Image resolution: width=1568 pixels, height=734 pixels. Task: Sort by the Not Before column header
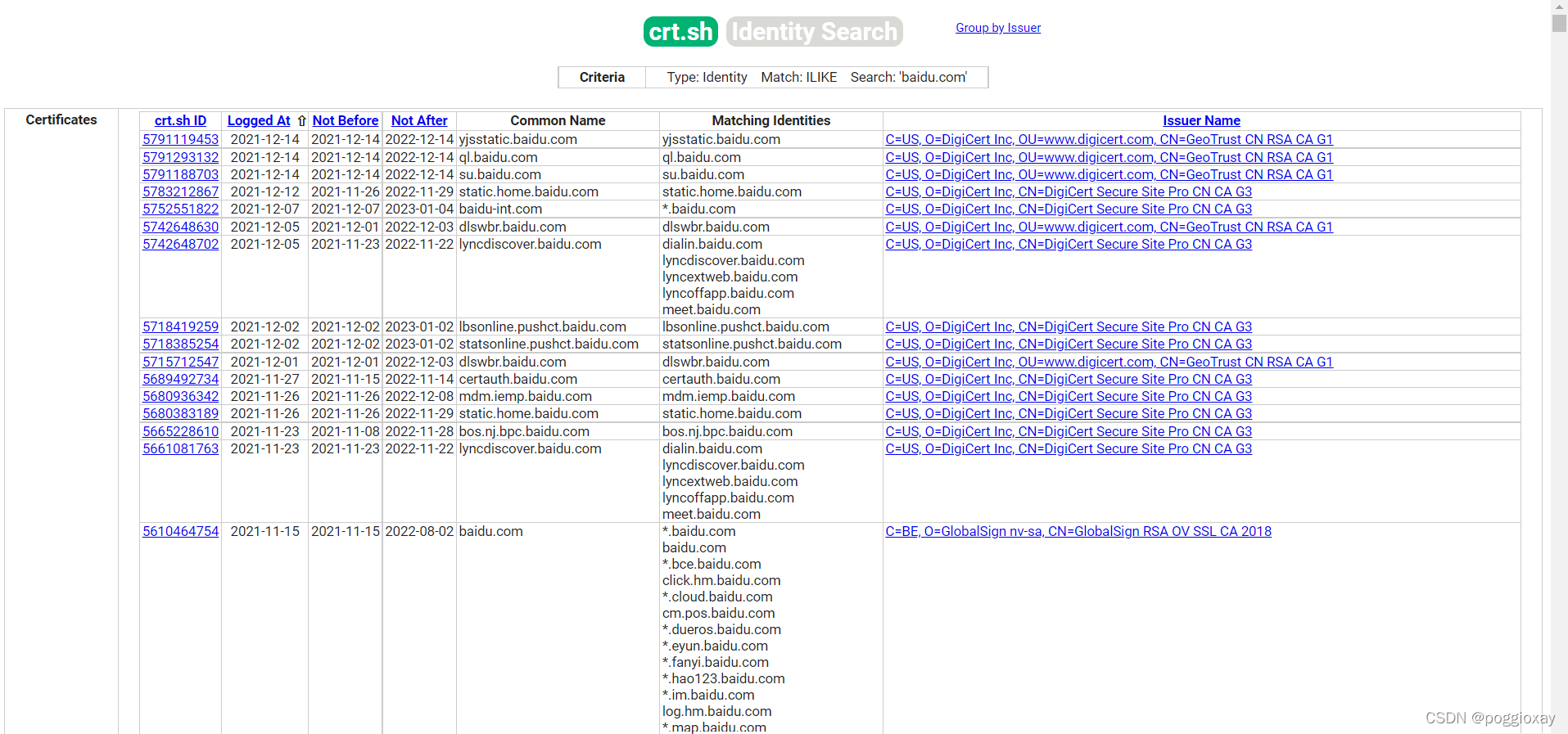[346, 120]
